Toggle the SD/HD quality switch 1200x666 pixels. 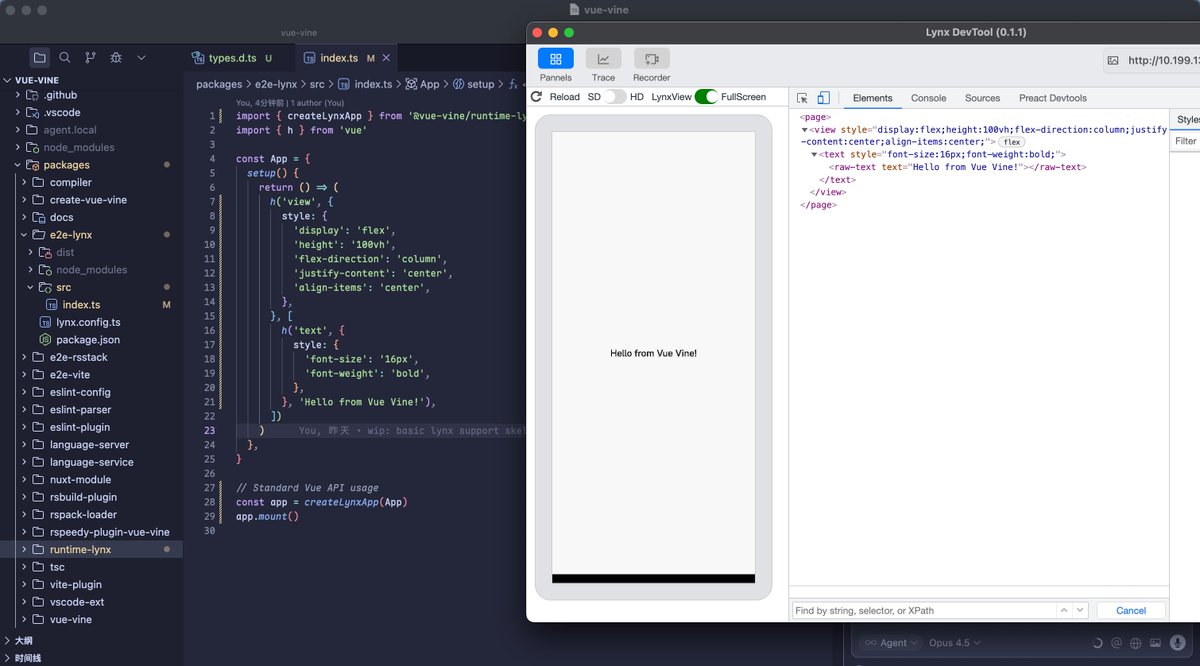coord(615,97)
